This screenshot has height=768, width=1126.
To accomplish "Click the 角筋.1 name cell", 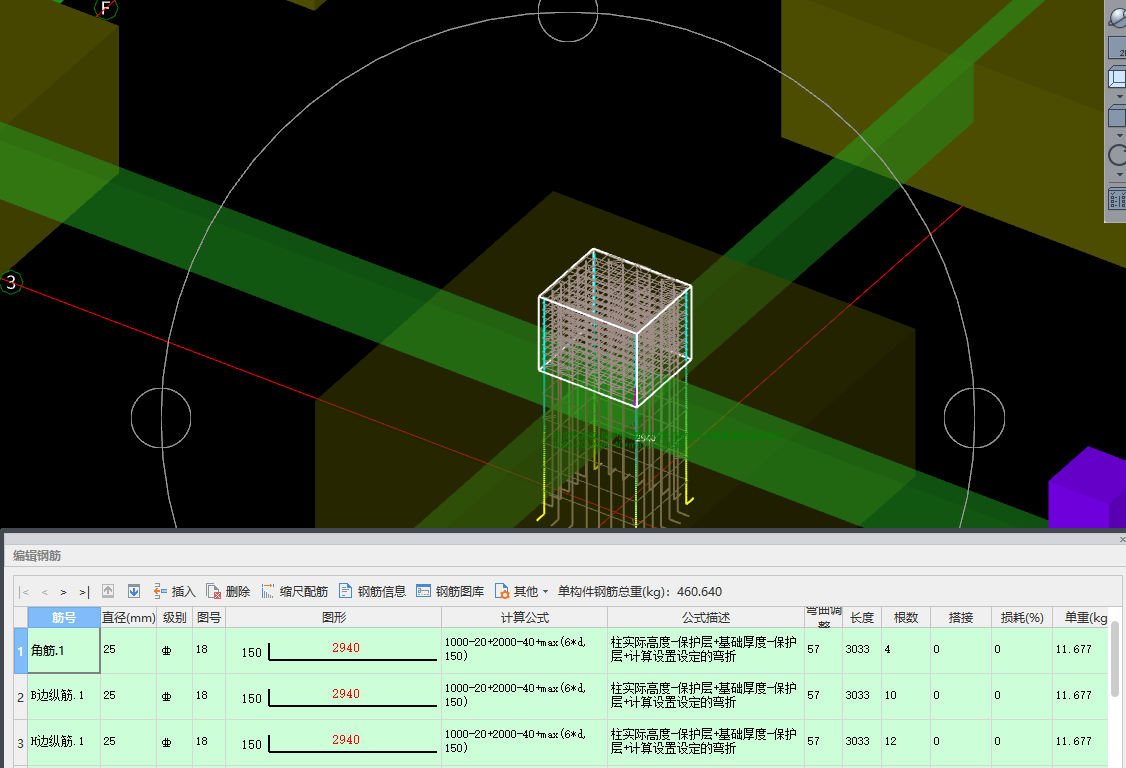I will coord(64,651).
